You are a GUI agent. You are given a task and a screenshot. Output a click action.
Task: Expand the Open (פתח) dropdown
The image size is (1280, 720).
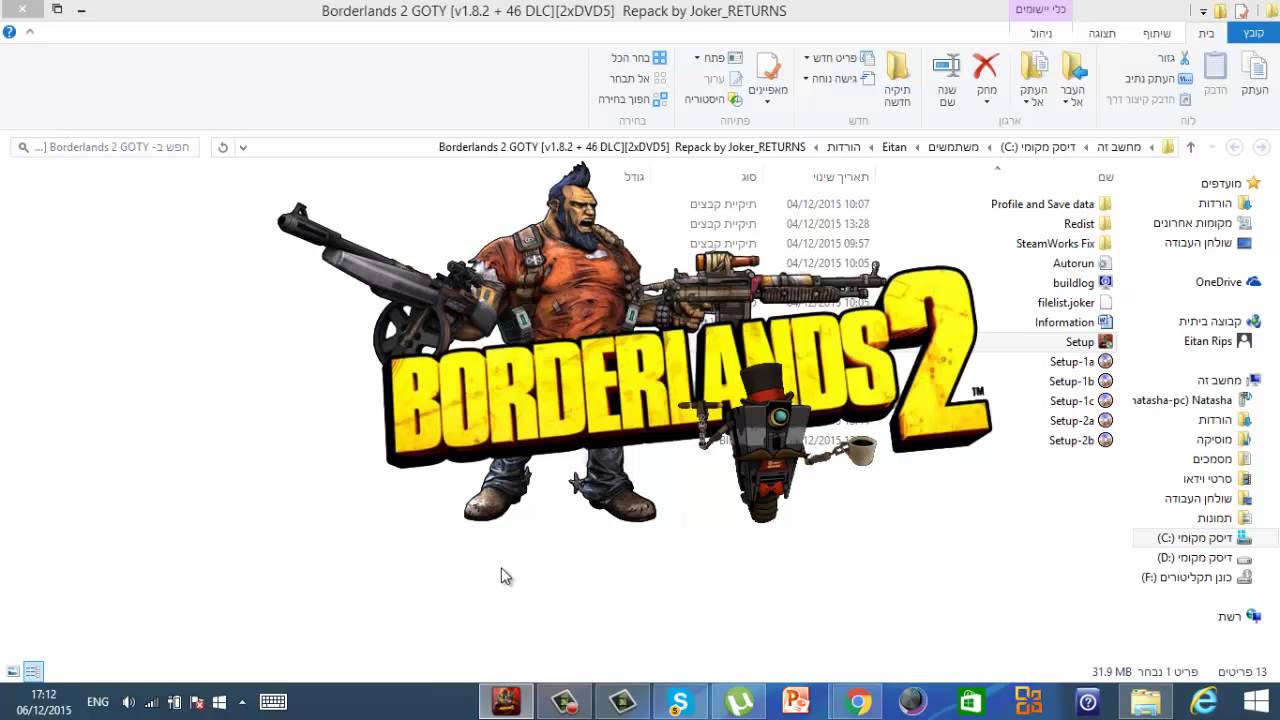tap(697, 58)
